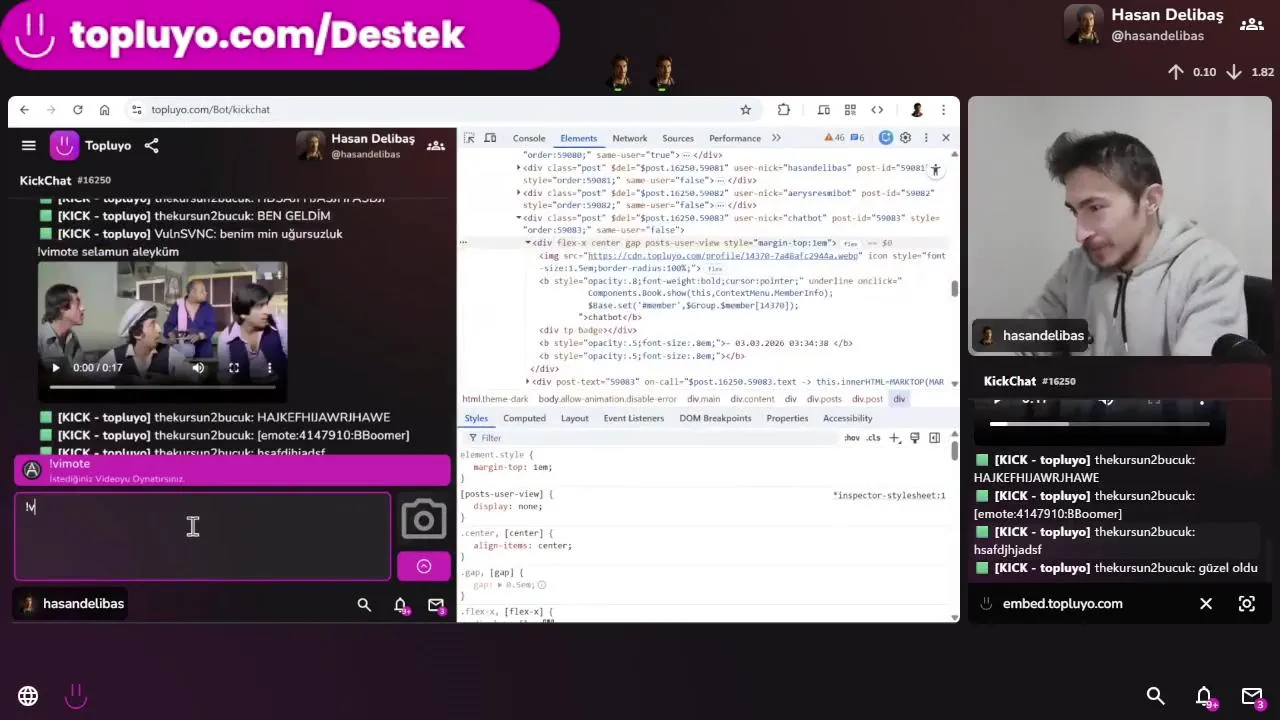Click the 46 warnings counter
The image size is (1280, 720).
click(835, 138)
